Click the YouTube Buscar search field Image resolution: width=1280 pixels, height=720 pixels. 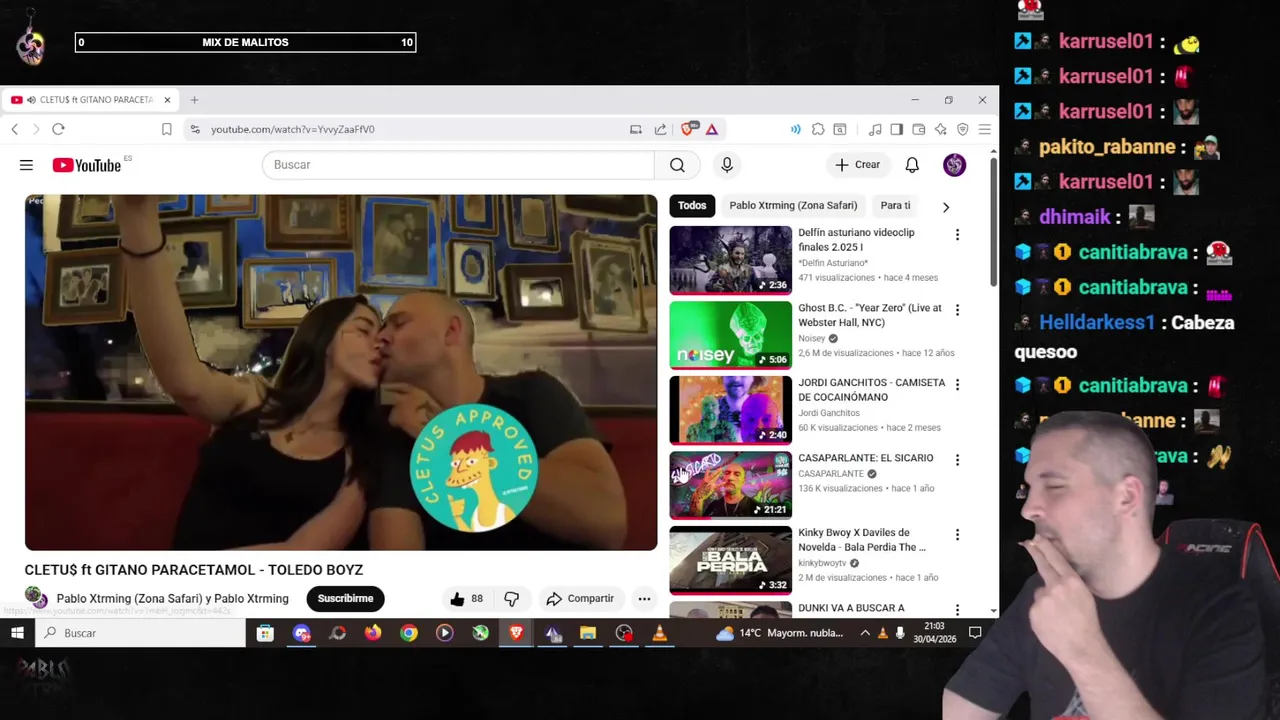[x=458, y=165]
